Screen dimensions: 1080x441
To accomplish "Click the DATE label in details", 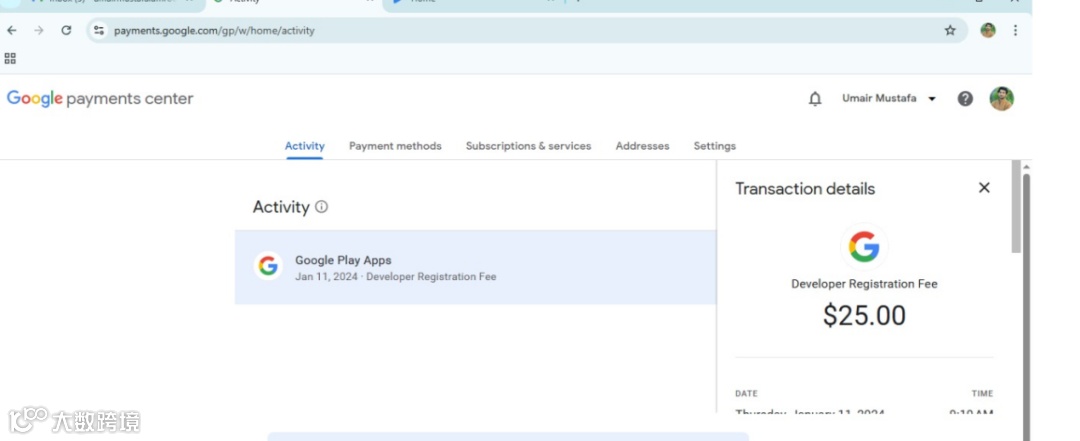I will coord(746,393).
